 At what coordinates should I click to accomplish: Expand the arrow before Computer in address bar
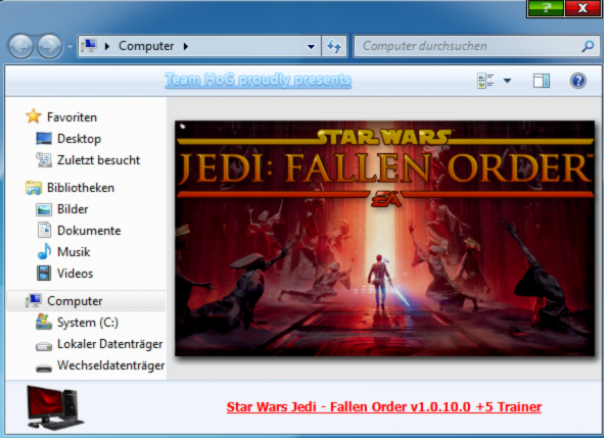coord(107,46)
